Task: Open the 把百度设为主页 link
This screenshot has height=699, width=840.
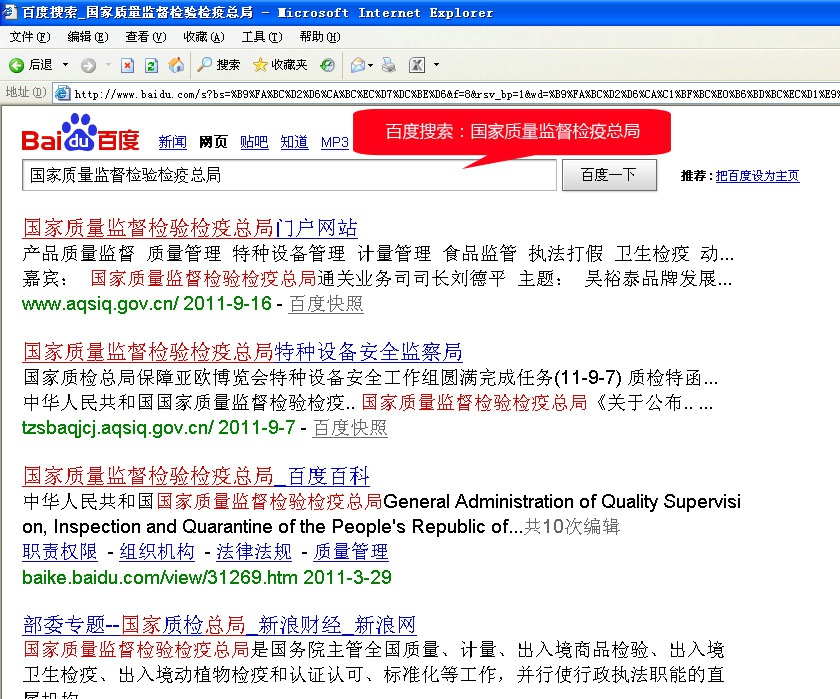Action: coord(757,176)
